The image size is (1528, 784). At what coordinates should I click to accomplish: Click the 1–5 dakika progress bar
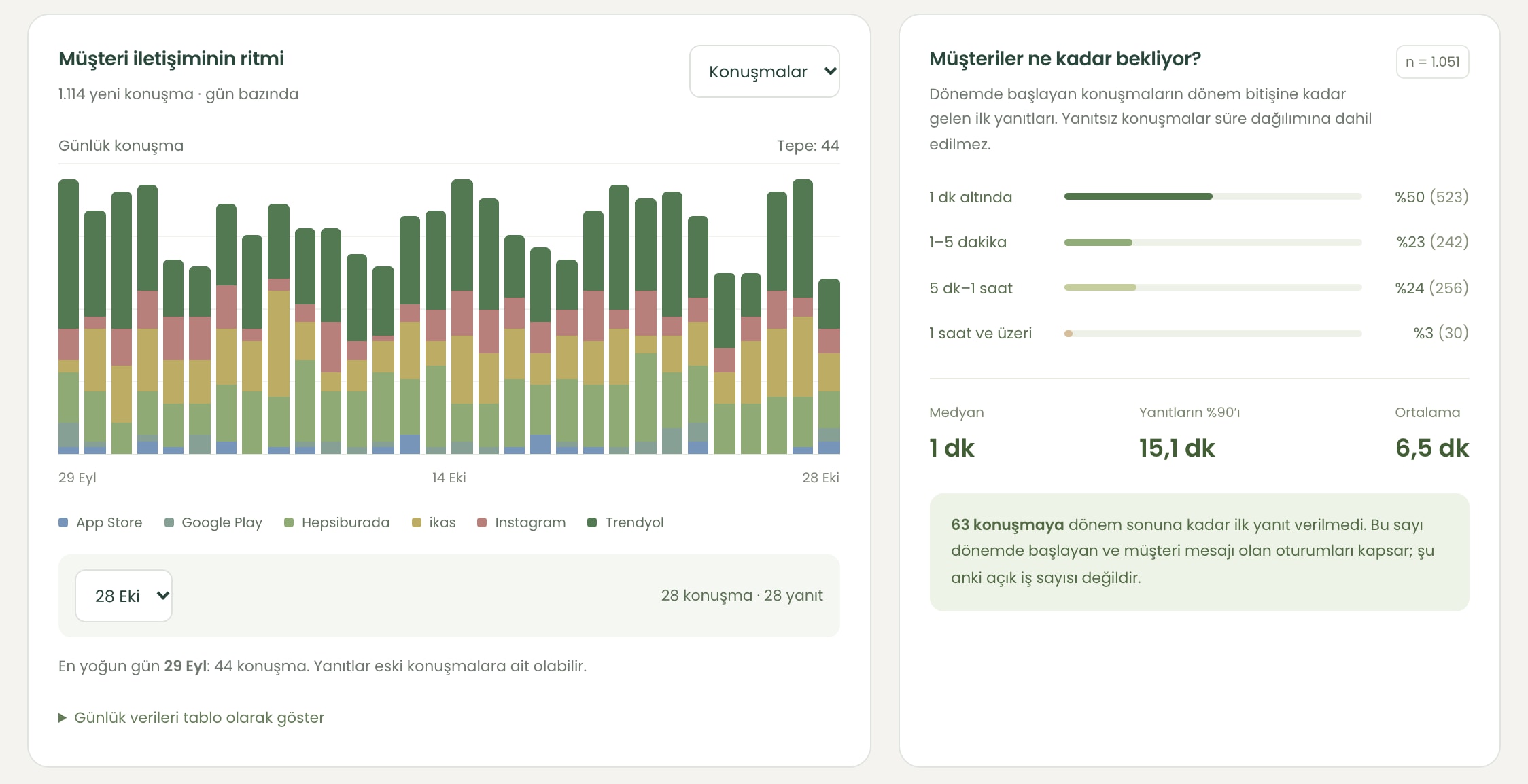coord(1213,243)
